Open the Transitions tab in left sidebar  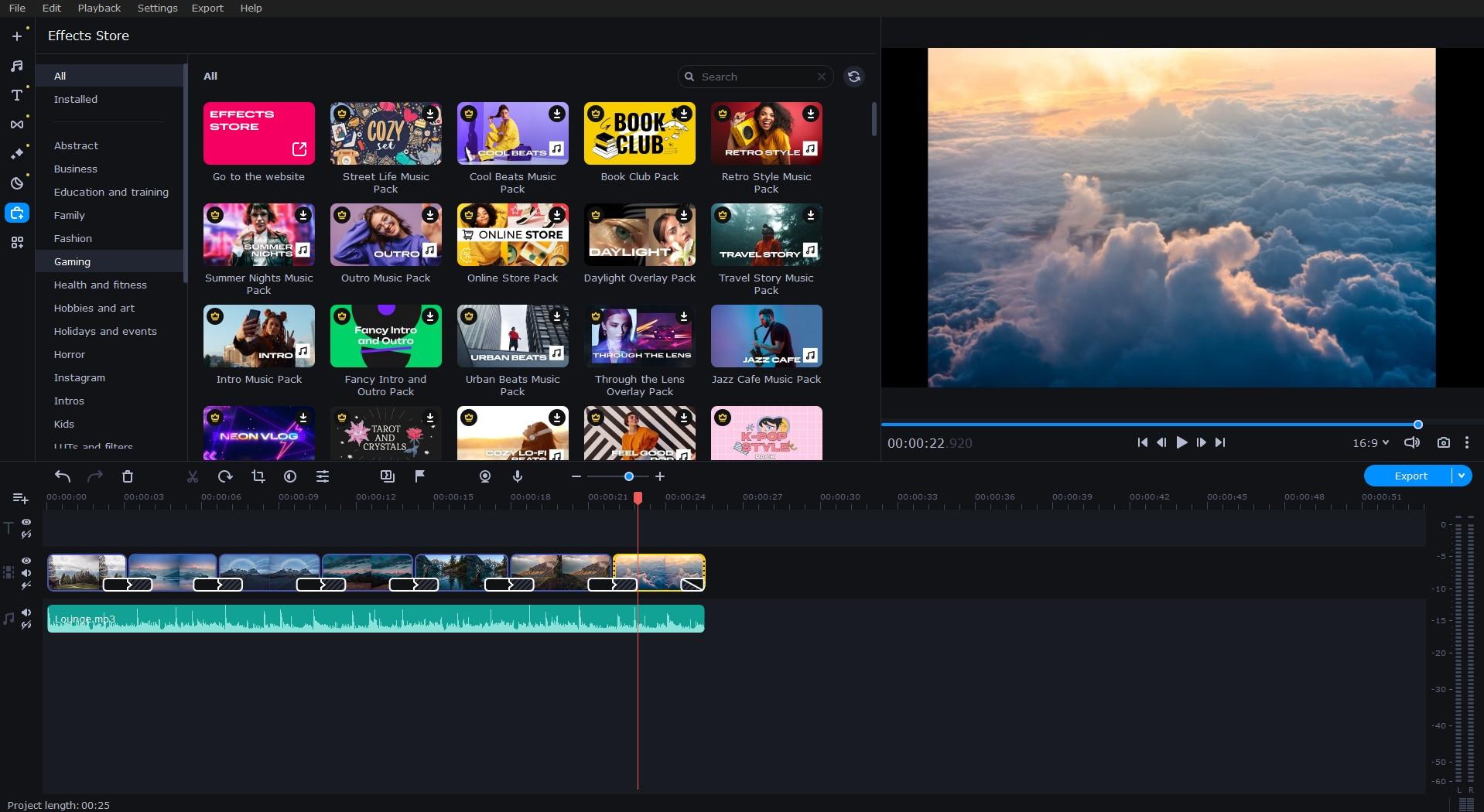click(x=16, y=125)
